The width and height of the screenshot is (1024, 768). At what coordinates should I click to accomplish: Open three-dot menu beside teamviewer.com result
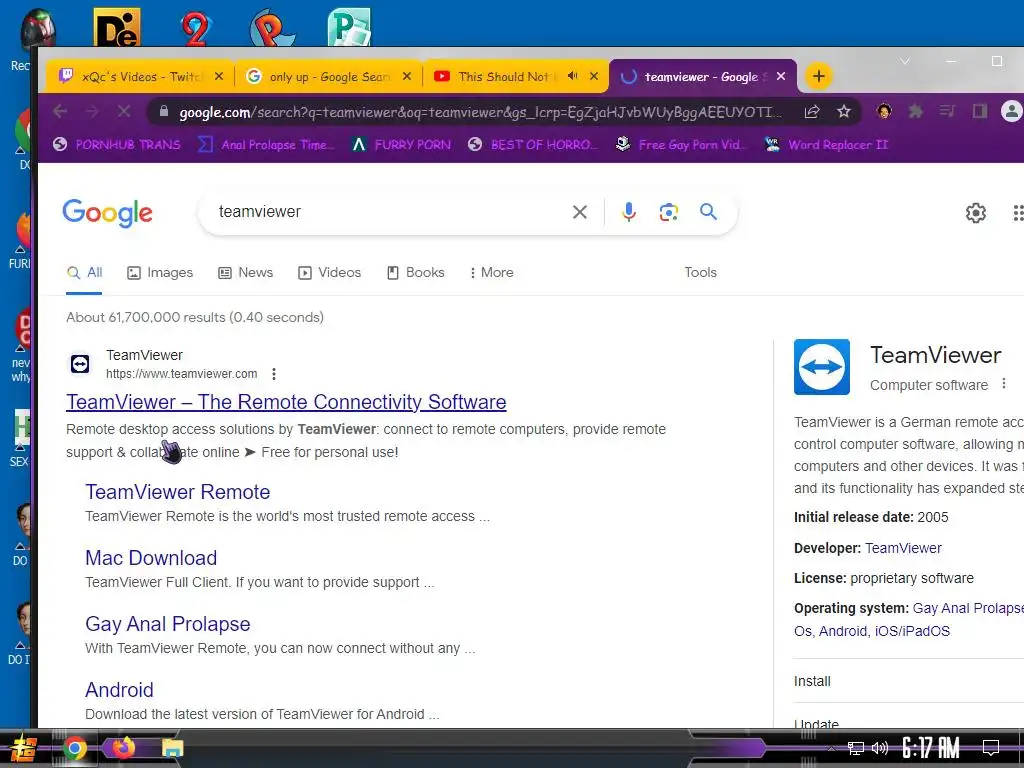274,374
